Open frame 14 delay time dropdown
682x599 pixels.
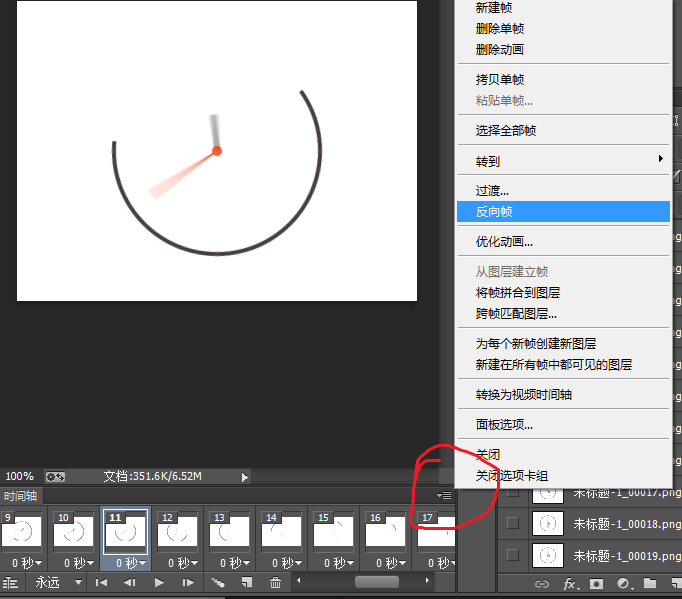click(x=287, y=563)
